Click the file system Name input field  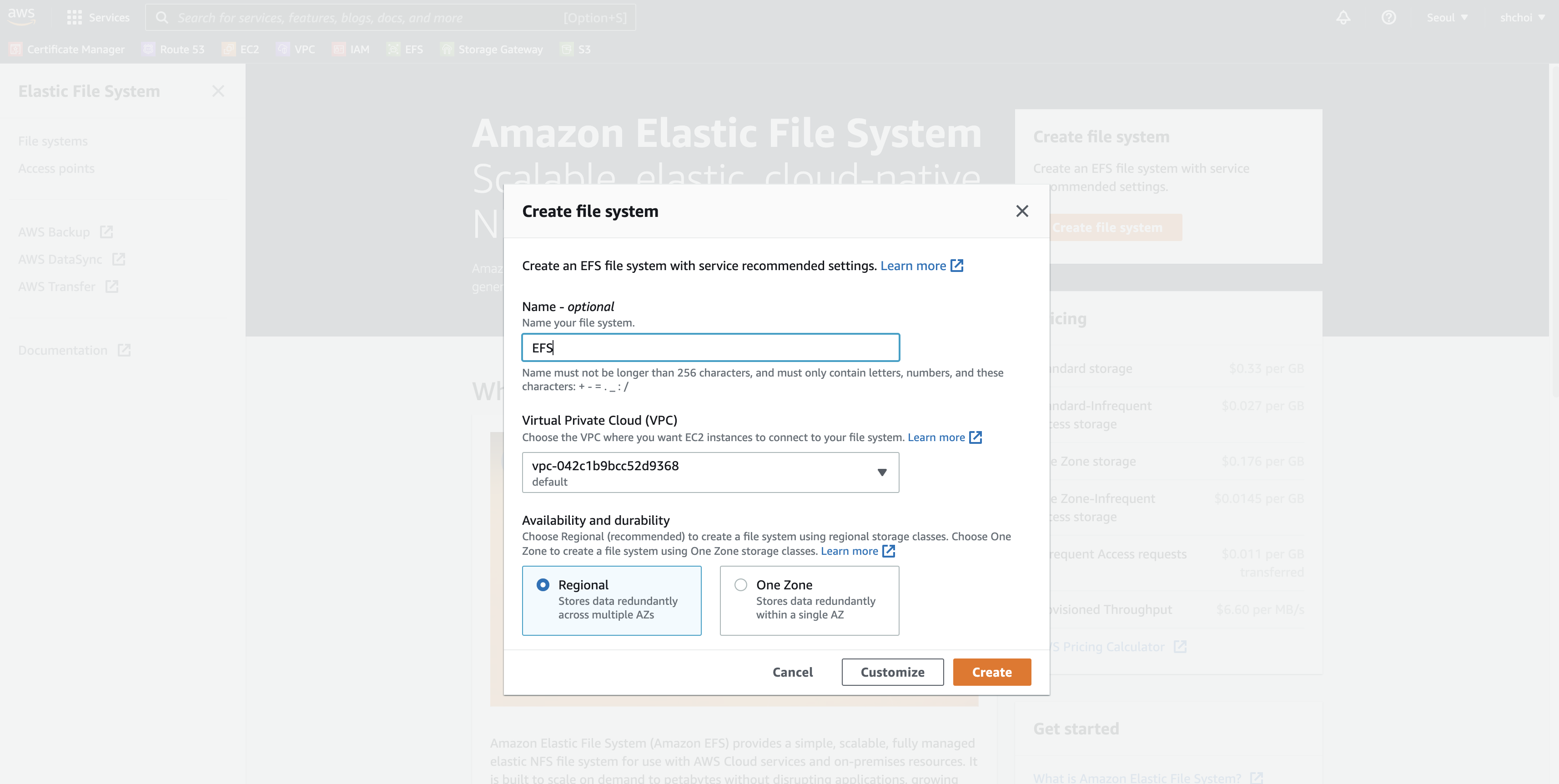click(x=710, y=347)
